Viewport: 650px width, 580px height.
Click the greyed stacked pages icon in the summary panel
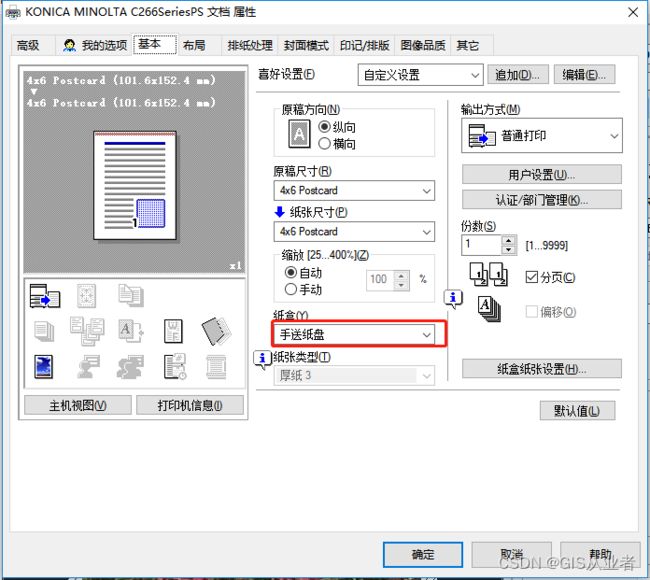click(44, 331)
